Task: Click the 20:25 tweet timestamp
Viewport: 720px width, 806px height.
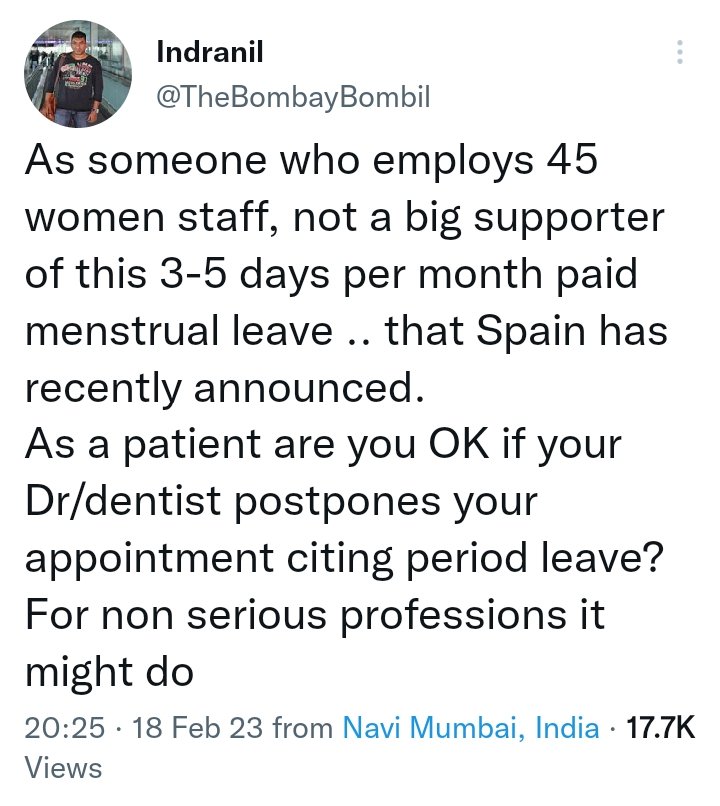Action: pos(65,728)
